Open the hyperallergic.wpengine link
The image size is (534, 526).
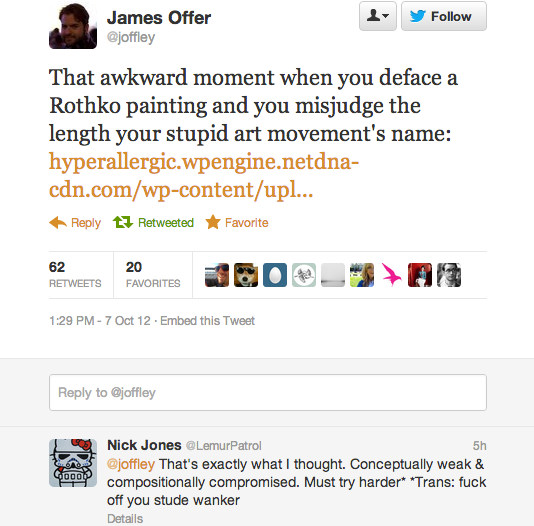204,175
